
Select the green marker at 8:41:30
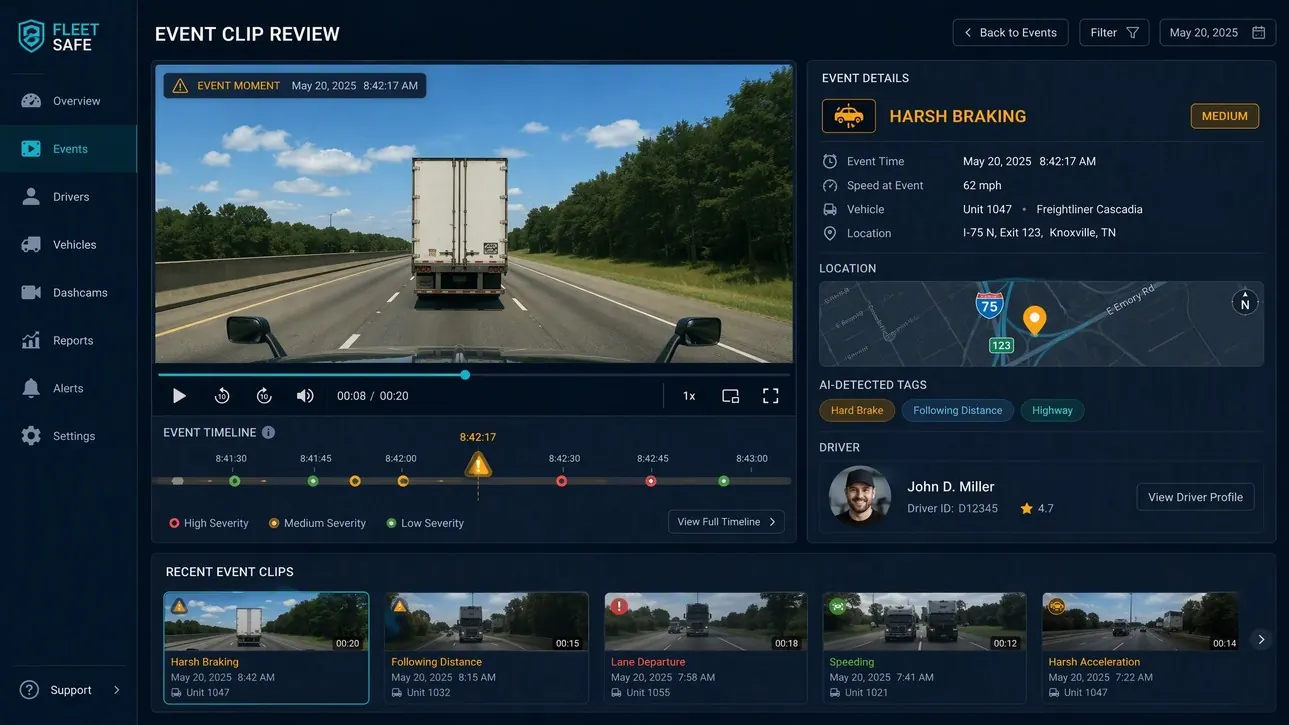tap(235, 481)
